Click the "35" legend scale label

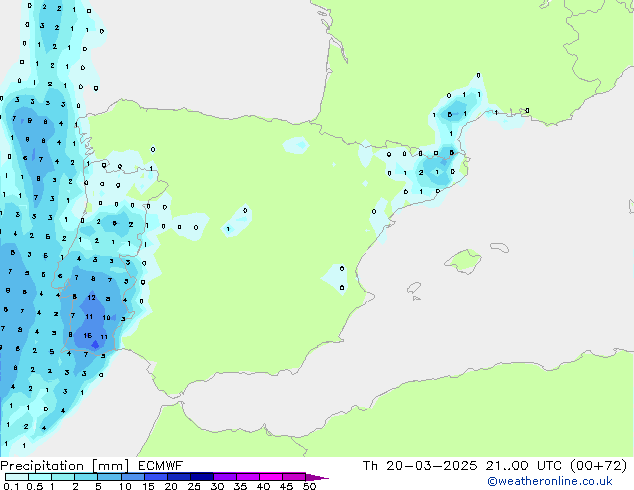coord(240,486)
